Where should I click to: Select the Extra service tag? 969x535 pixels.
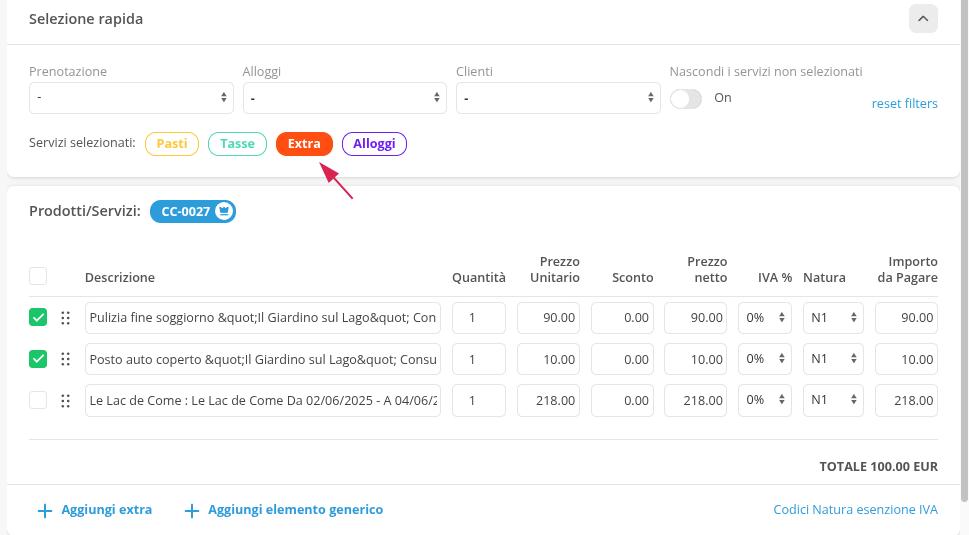coord(304,144)
